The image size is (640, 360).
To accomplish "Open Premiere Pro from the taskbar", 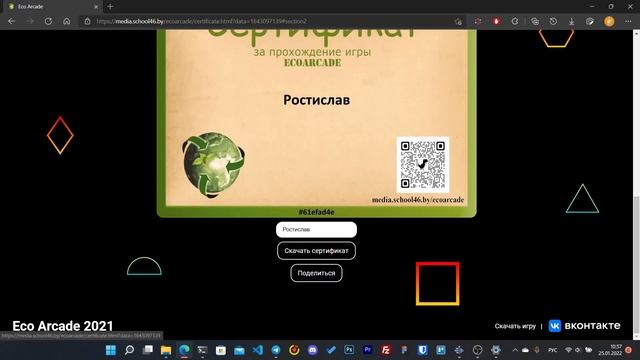I will [x=367, y=350].
